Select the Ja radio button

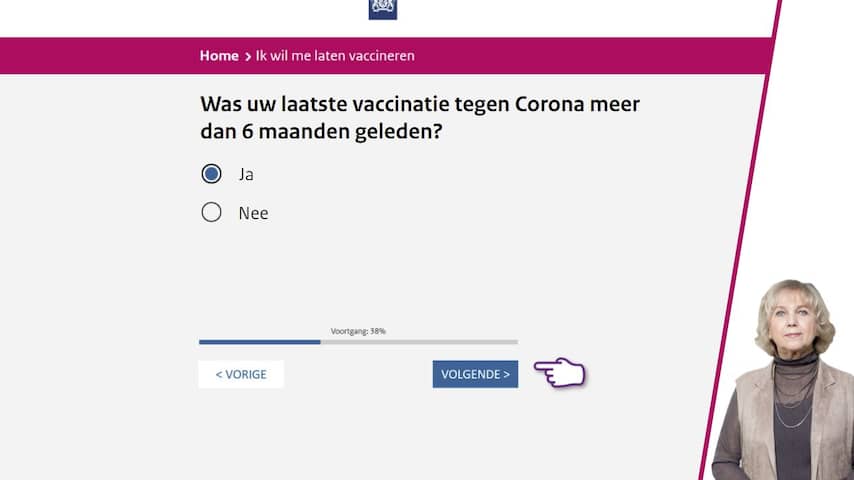pos(211,174)
